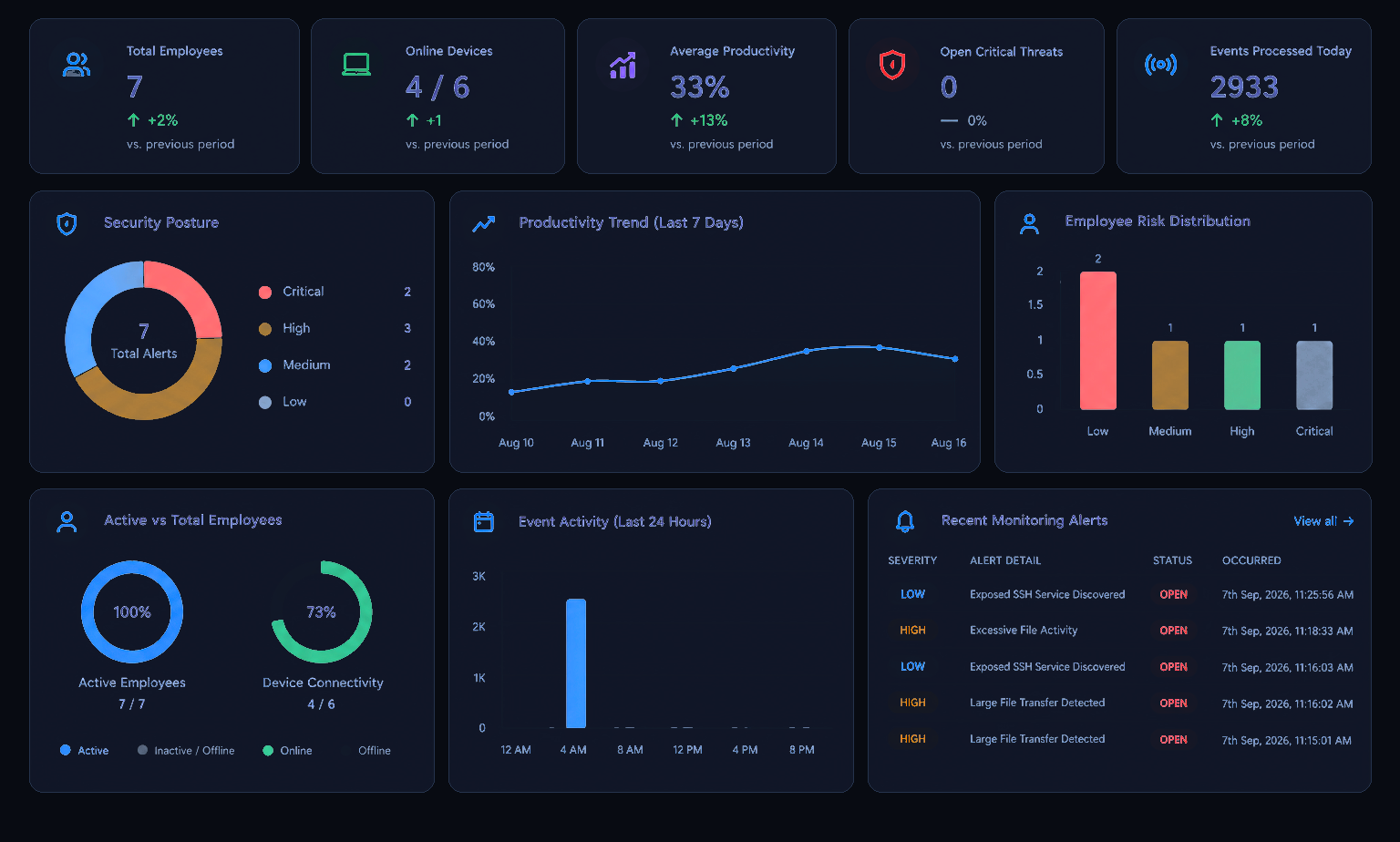The image size is (1400, 842).
Task: Click the 4 / 6 online devices value
Action: point(437,87)
